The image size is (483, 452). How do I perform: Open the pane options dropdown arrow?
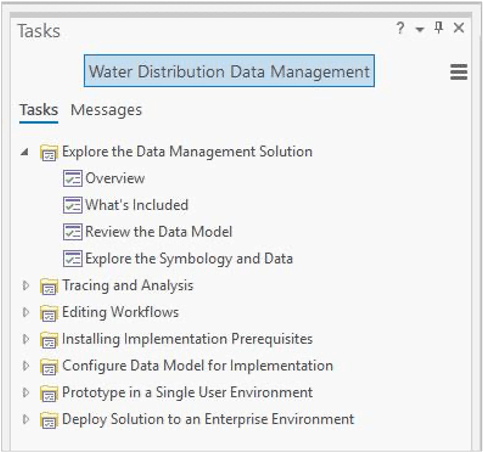(x=420, y=30)
